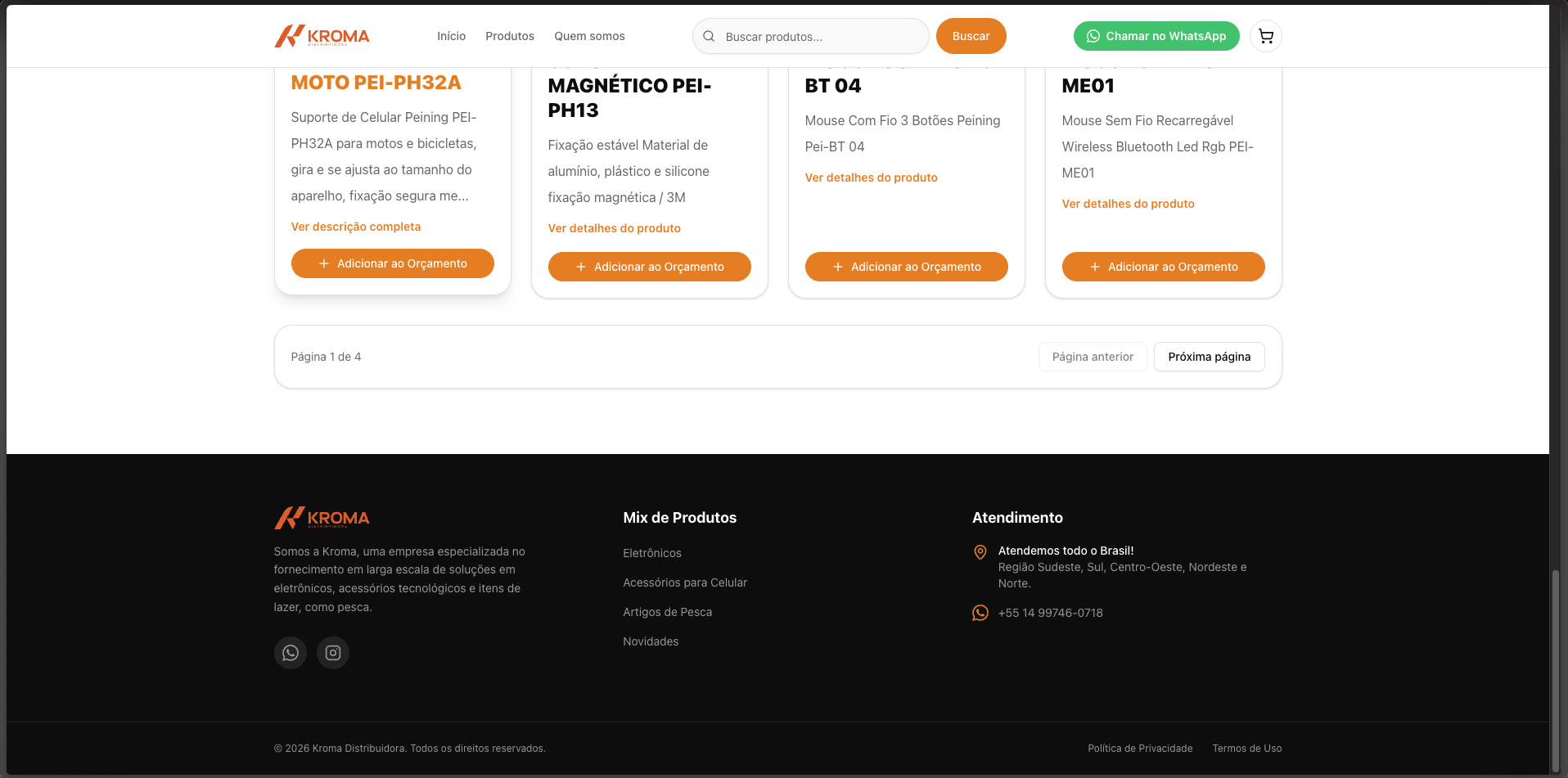Go to Início in the navigation

point(451,36)
